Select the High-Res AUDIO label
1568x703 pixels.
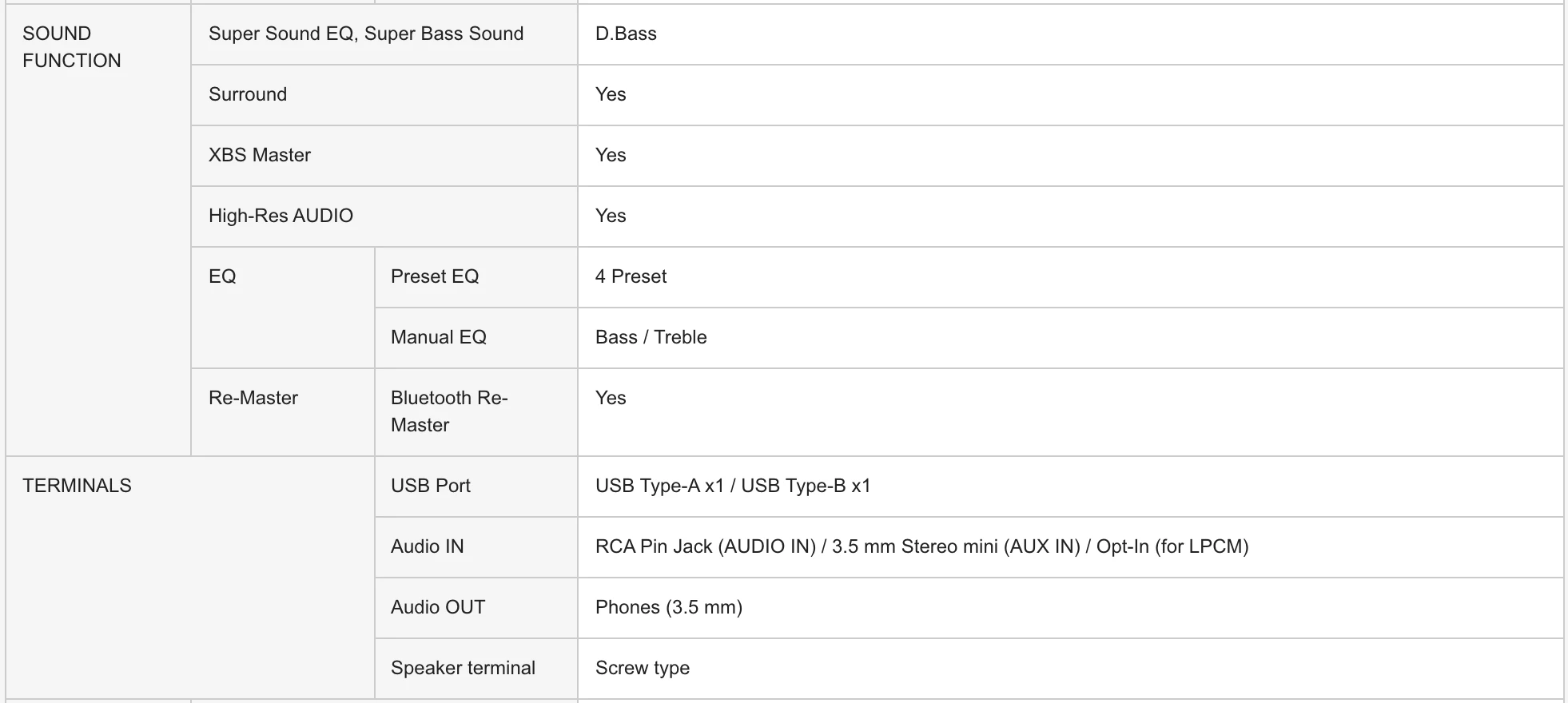click(281, 216)
